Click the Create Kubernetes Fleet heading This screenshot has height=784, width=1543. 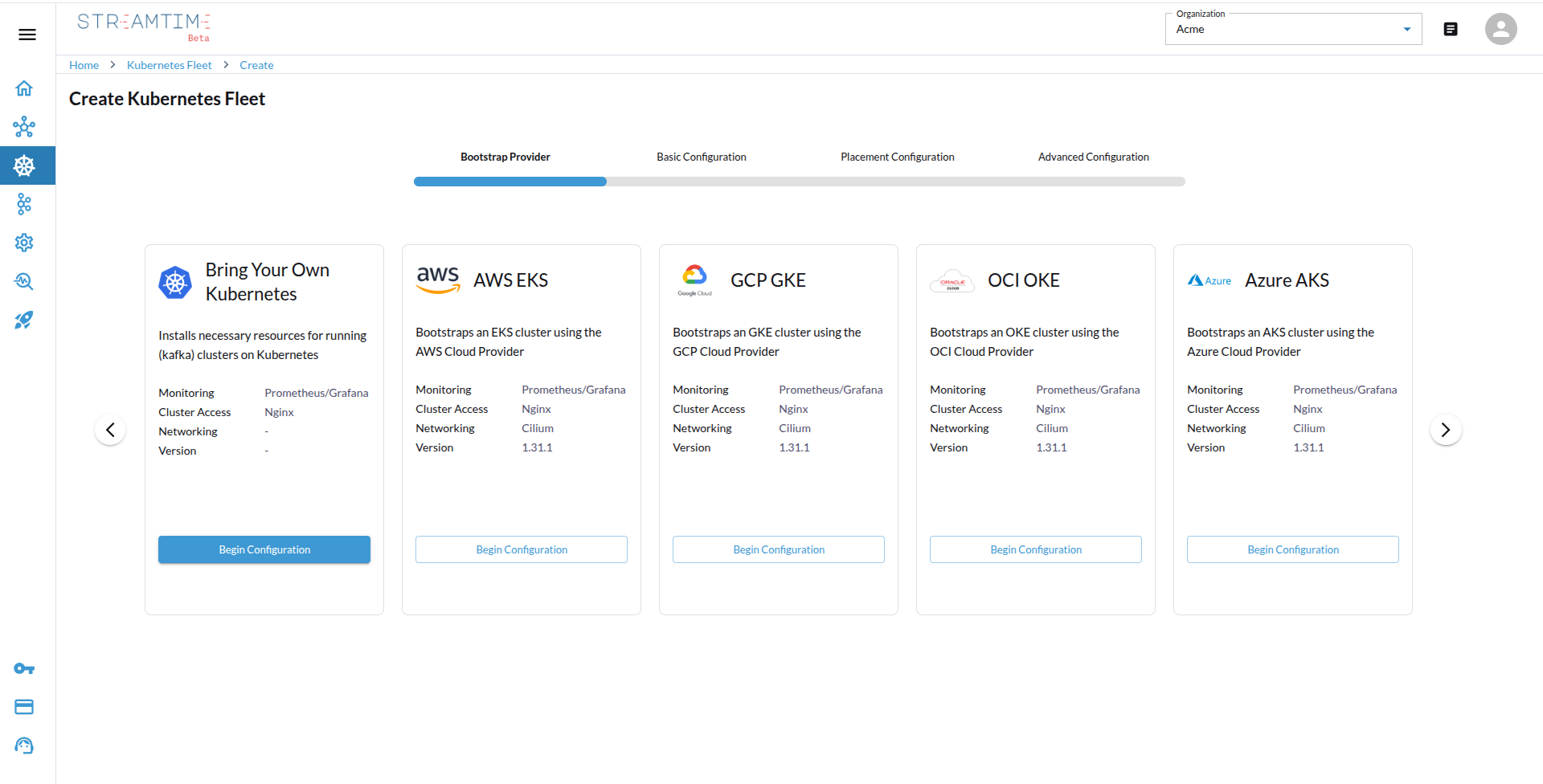[x=167, y=99]
